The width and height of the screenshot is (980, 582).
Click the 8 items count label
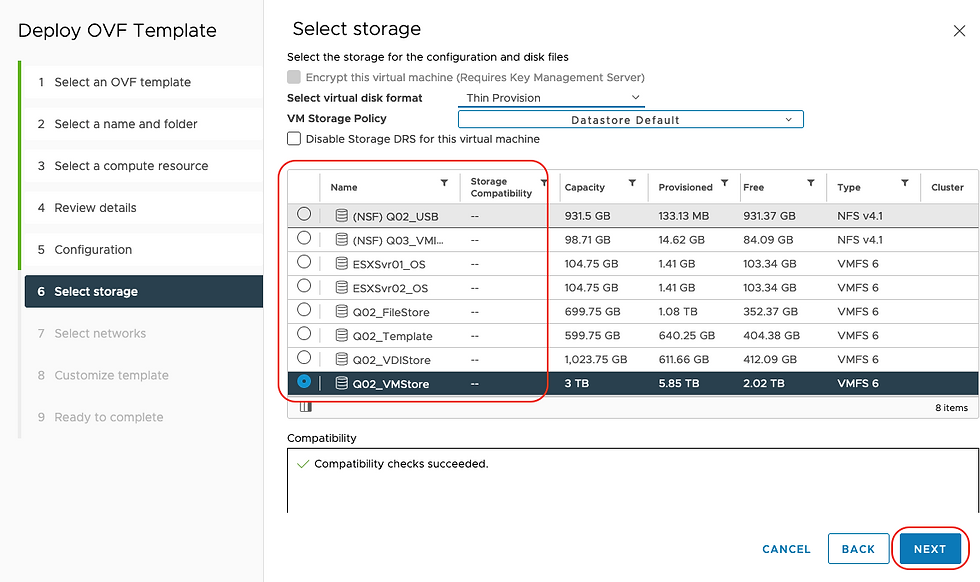951,408
